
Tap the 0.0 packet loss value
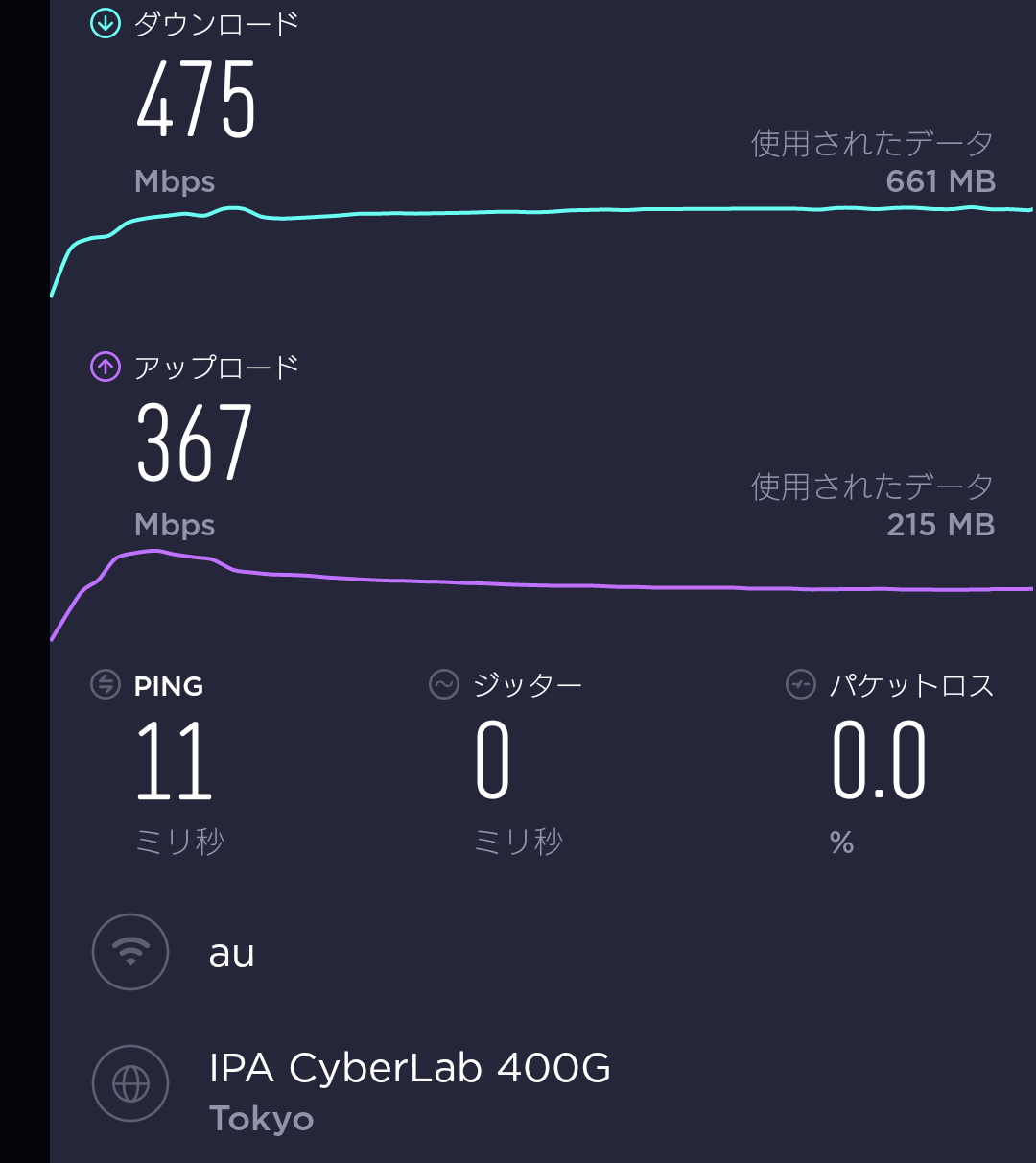879,761
